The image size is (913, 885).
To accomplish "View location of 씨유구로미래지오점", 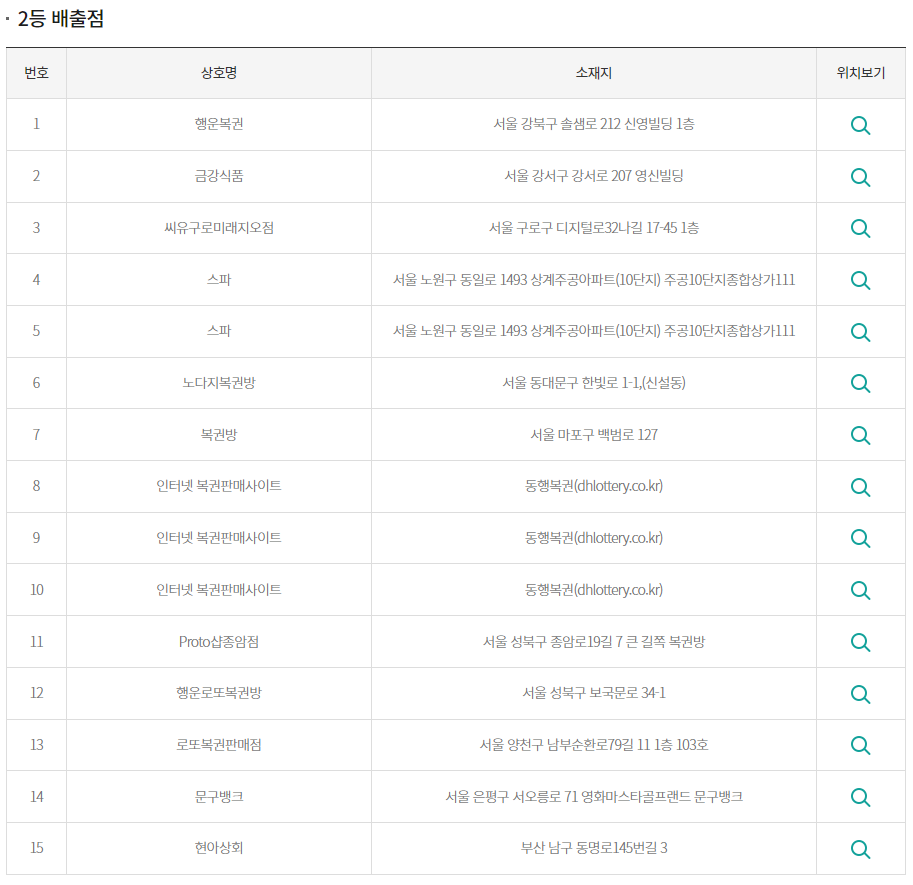I will 860,228.
